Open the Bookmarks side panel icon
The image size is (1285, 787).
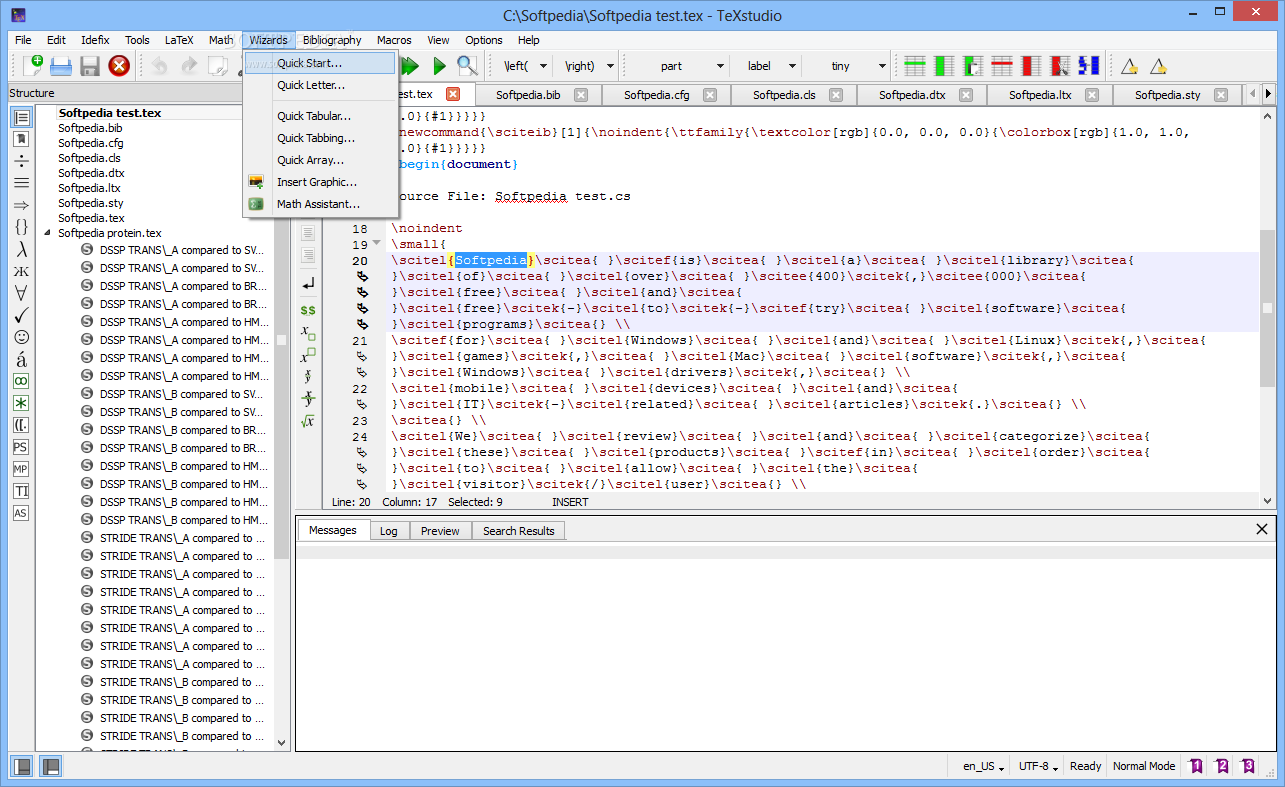pyautogui.click(x=21, y=139)
